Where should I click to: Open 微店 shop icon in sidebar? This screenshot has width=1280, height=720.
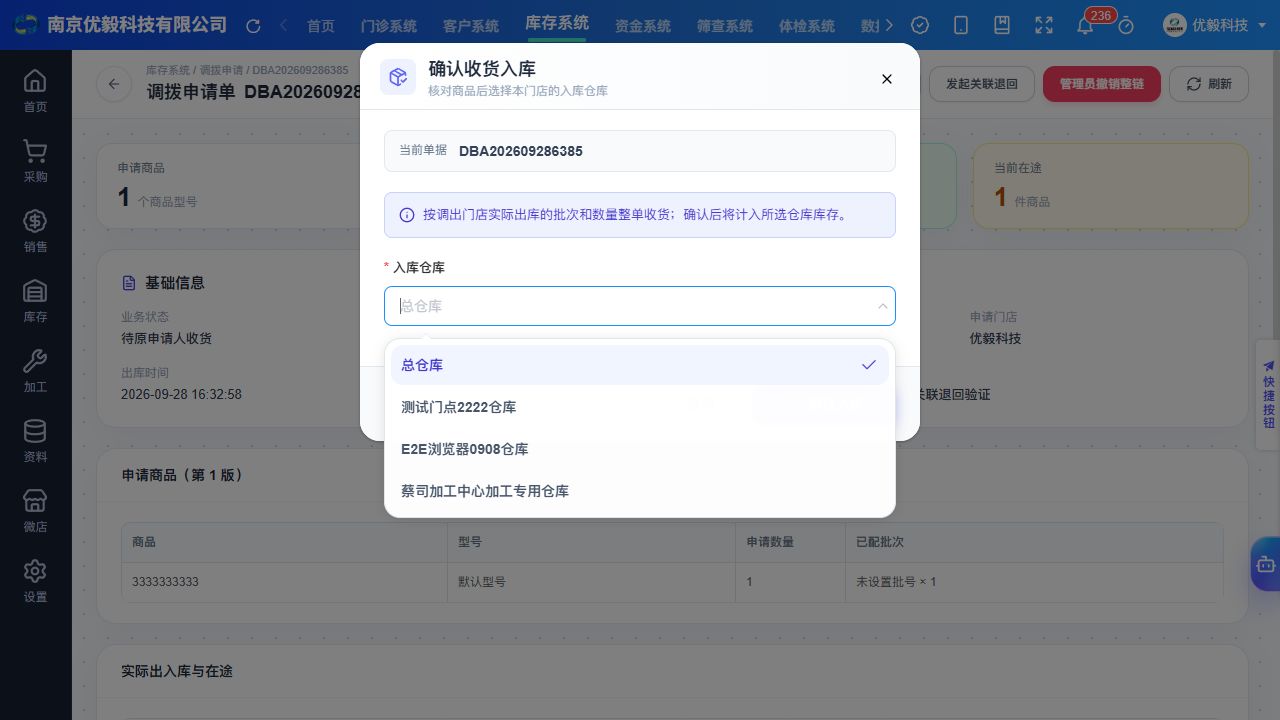[x=35, y=510]
